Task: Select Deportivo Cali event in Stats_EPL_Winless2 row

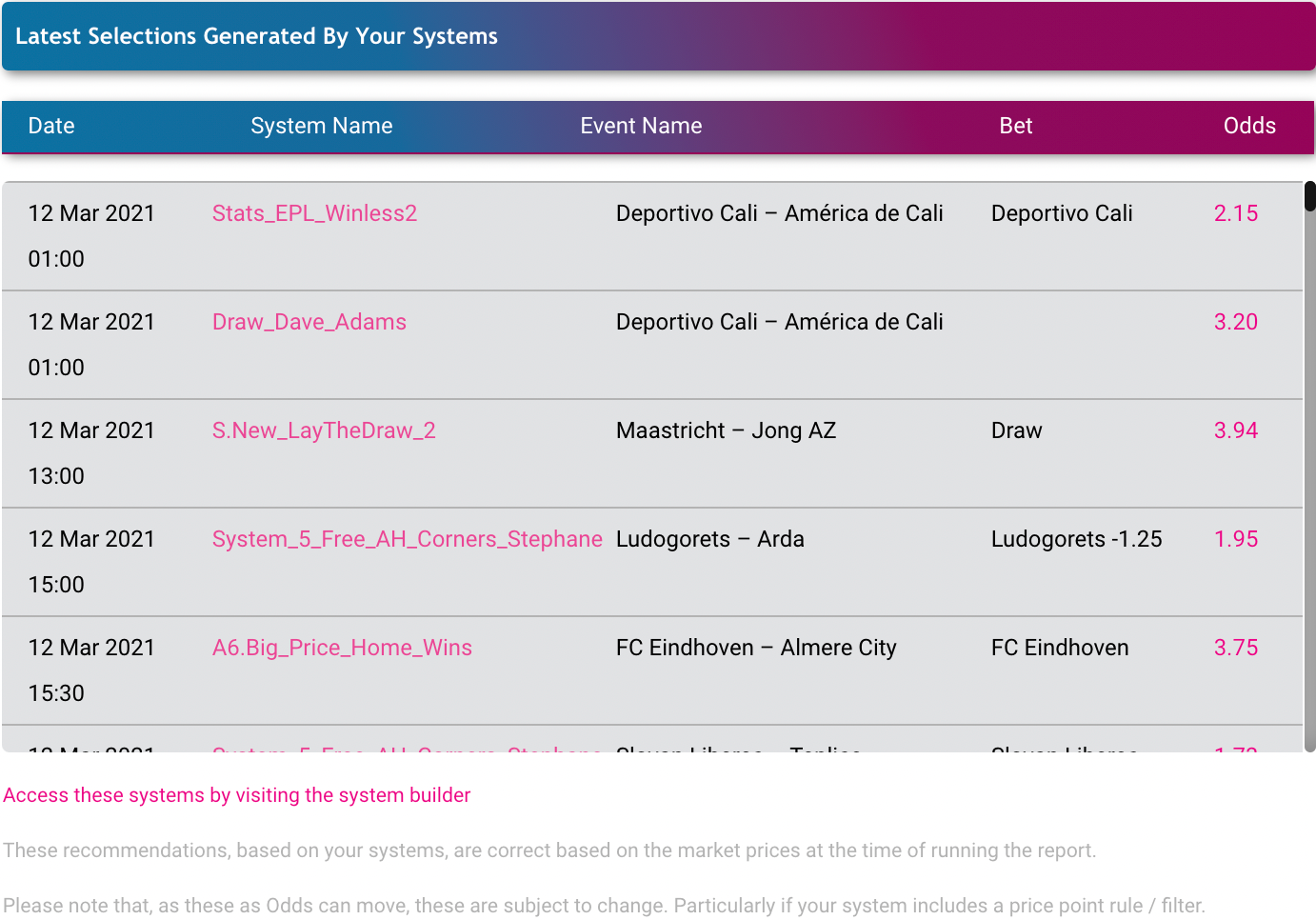Action: tap(780, 213)
